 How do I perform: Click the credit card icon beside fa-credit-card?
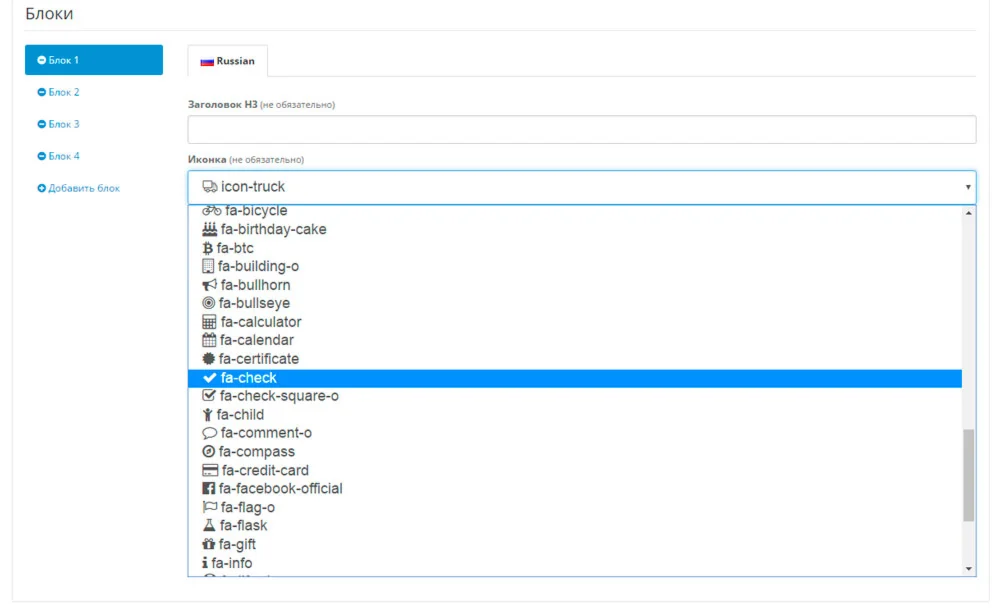tap(210, 470)
